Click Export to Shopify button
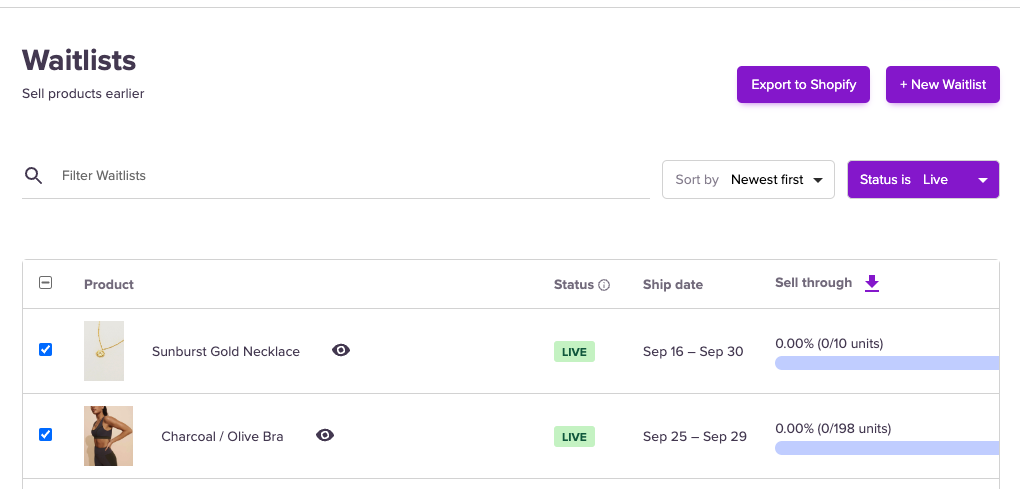The height and width of the screenshot is (489, 1020). (803, 85)
